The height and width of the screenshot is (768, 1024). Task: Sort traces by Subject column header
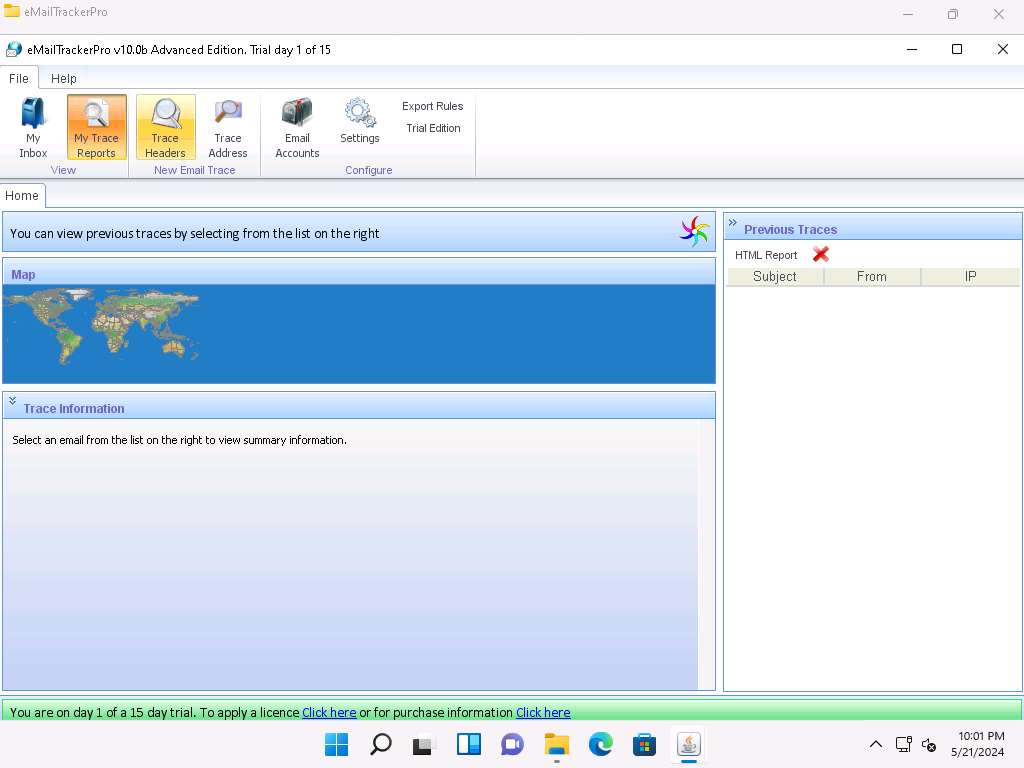coord(775,277)
